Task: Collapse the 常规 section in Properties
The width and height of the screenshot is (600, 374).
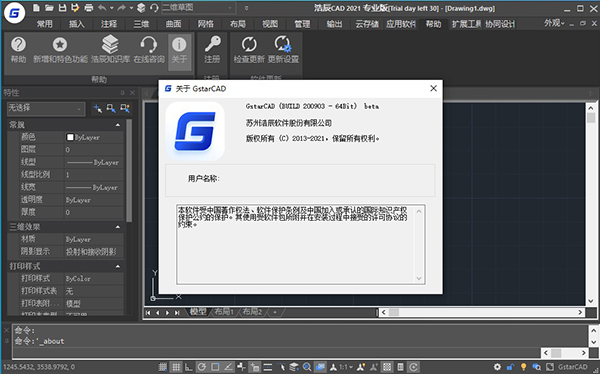Action: pyautogui.click(x=117, y=125)
